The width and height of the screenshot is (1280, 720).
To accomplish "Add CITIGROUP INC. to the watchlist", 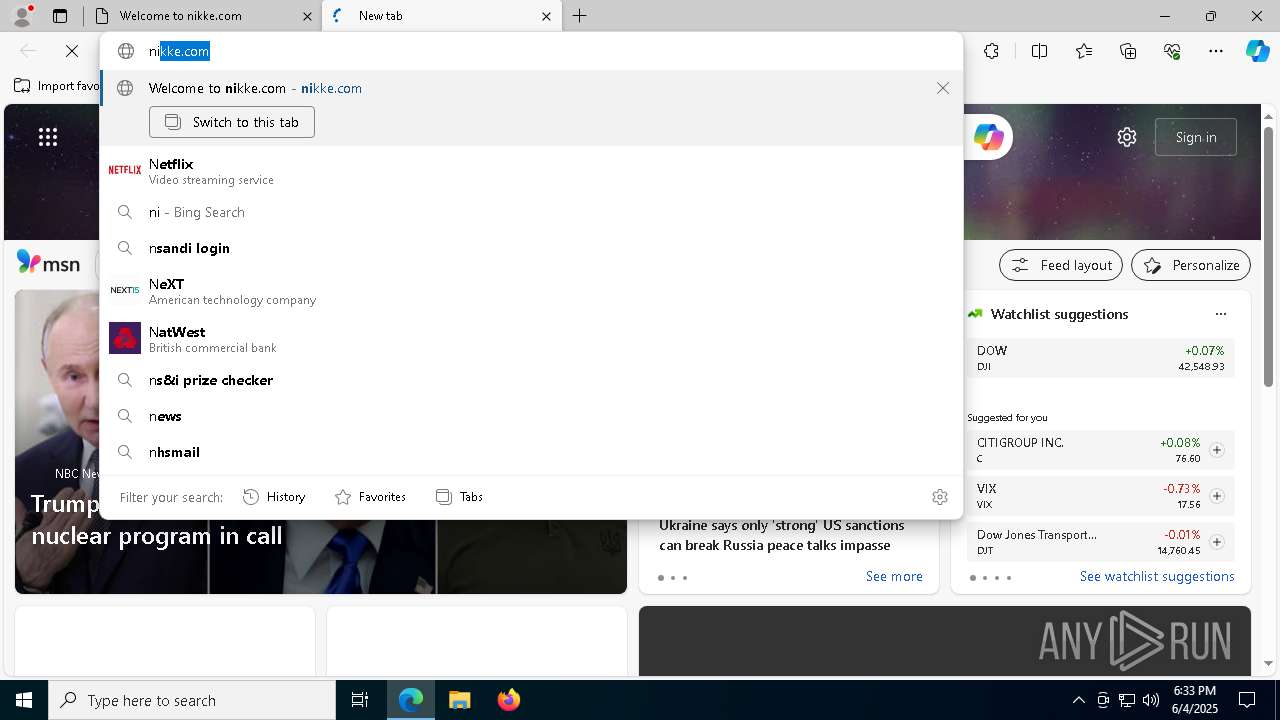I will click(1217, 450).
